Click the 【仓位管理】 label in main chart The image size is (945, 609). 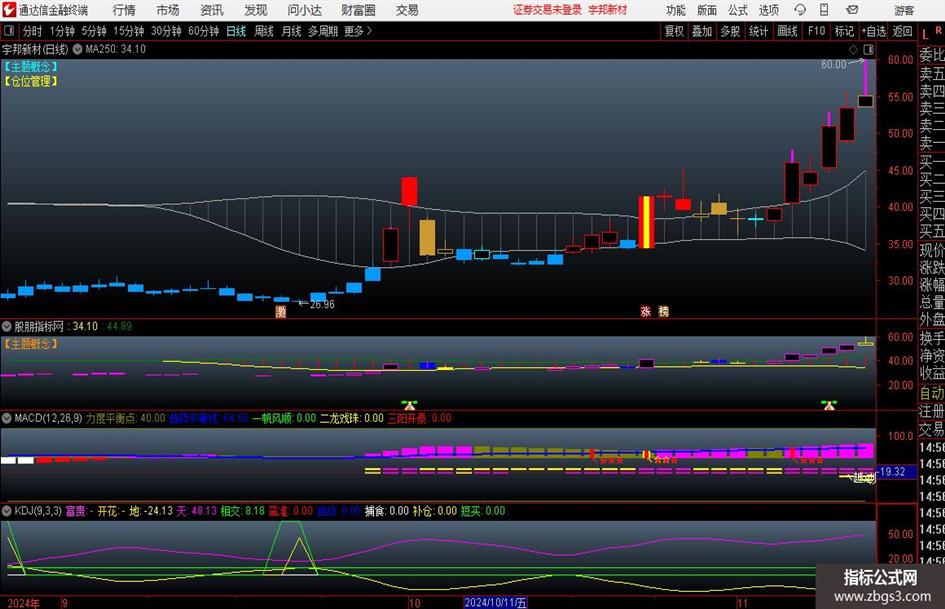click(30, 81)
